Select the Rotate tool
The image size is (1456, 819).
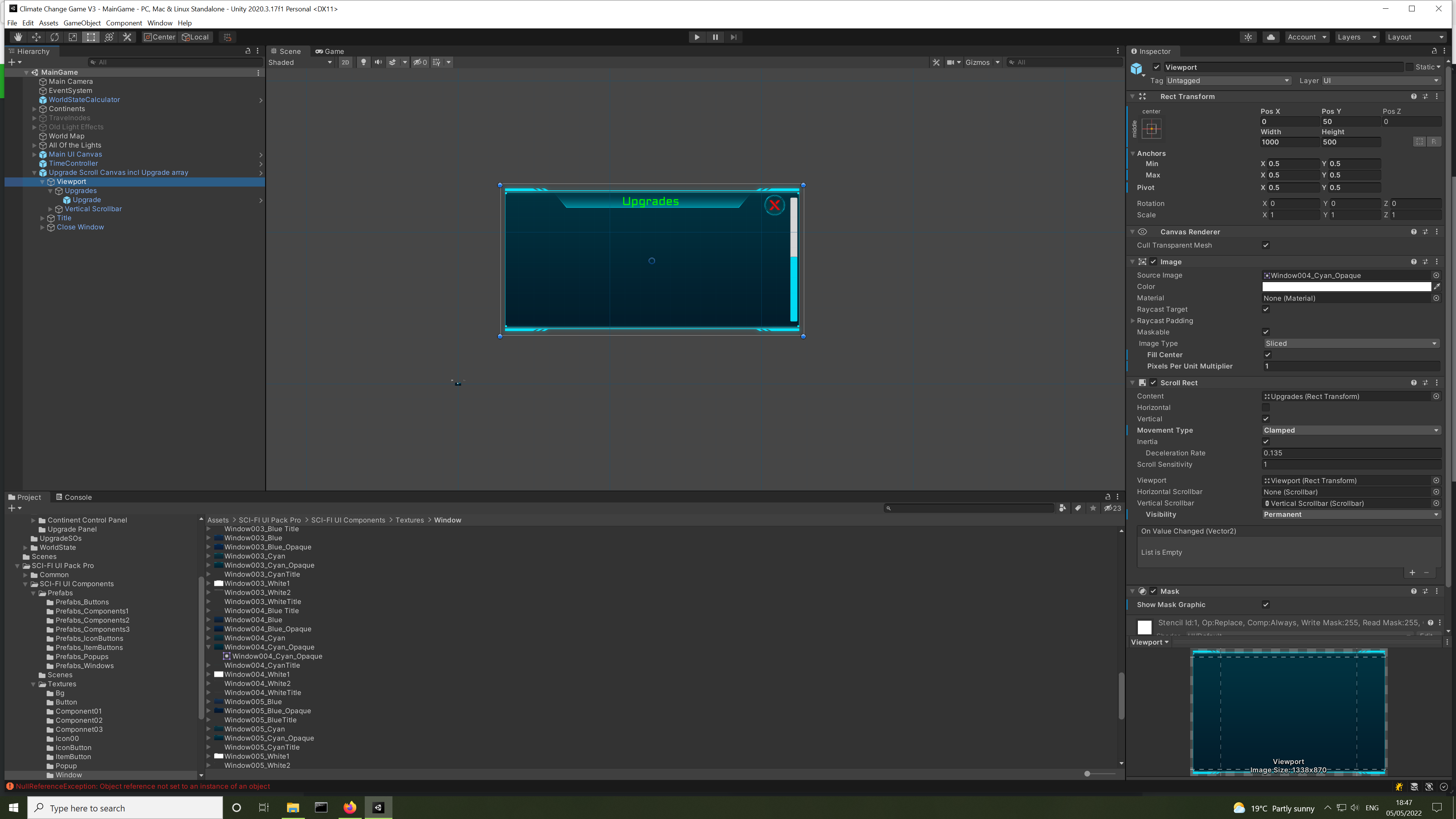click(x=55, y=37)
